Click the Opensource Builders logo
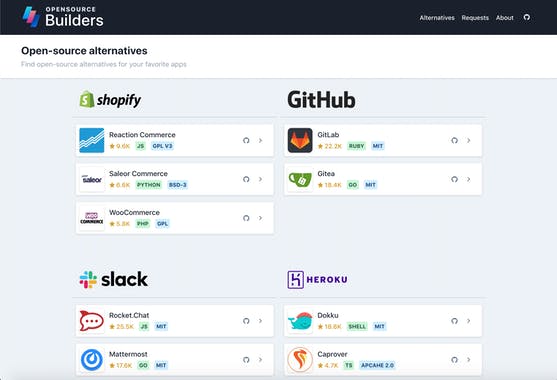This screenshot has width=557, height=380. click(x=63, y=17)
